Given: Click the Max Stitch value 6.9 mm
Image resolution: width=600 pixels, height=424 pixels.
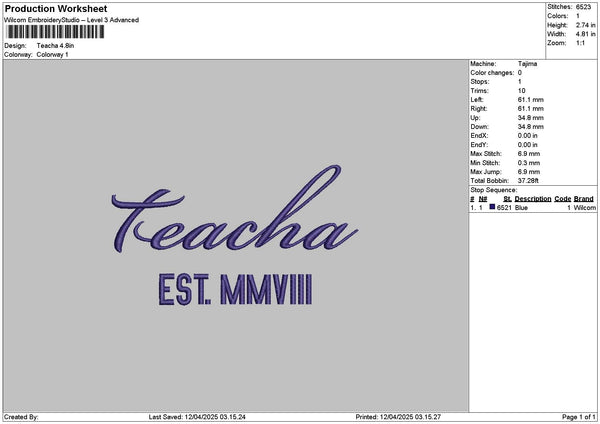Looking at the screenshot, I should [529, 154].
